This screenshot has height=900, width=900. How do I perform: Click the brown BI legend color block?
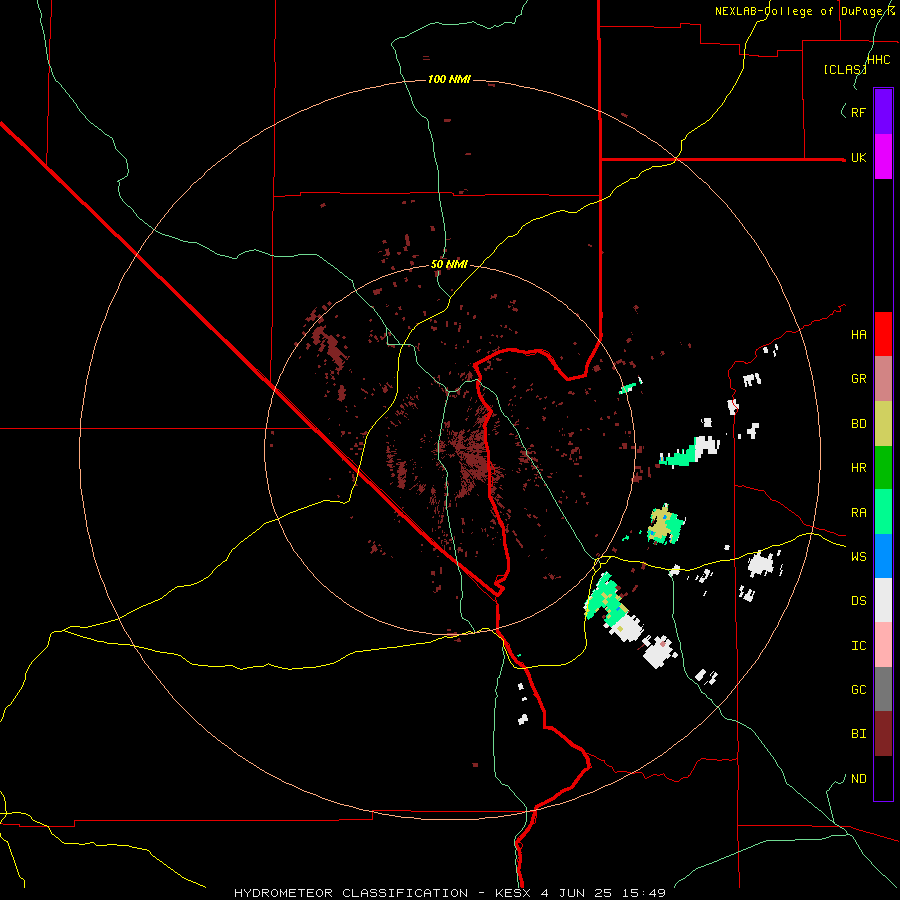click(883, 734)
